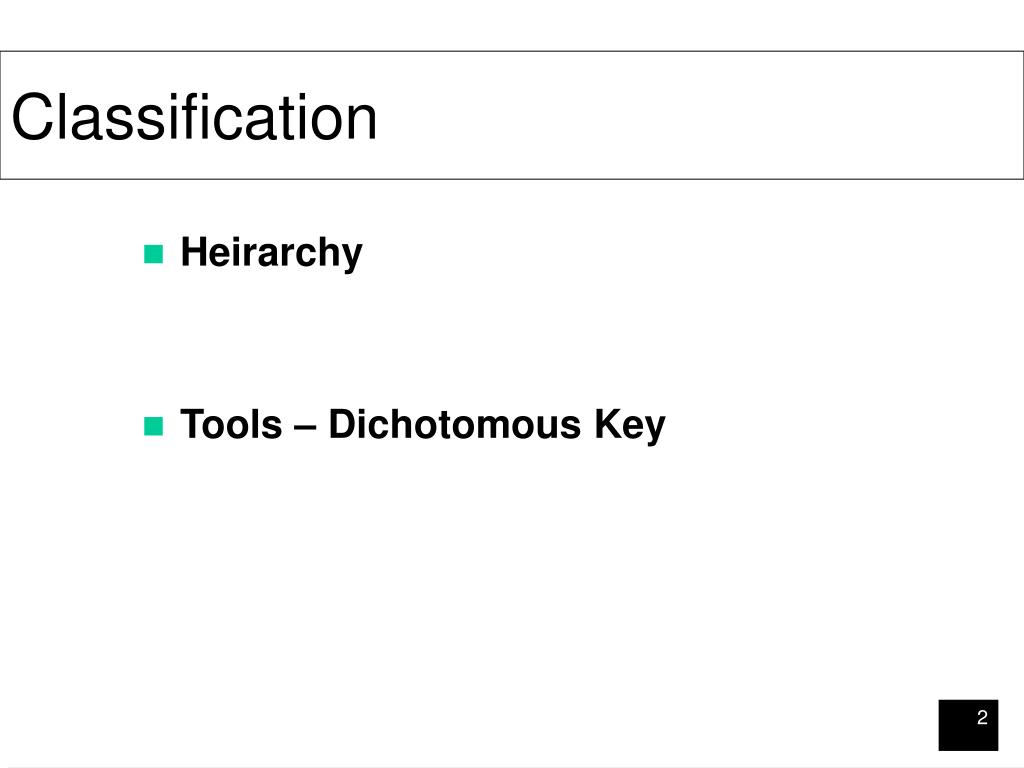Click the word Key
The height and width of the screenshot is (768, 1024).
tap(630, 426)
